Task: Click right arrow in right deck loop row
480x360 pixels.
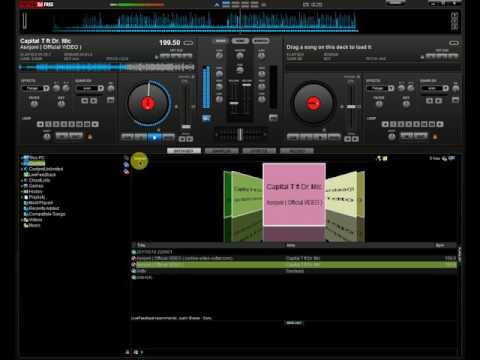Action: coord(440,124)
